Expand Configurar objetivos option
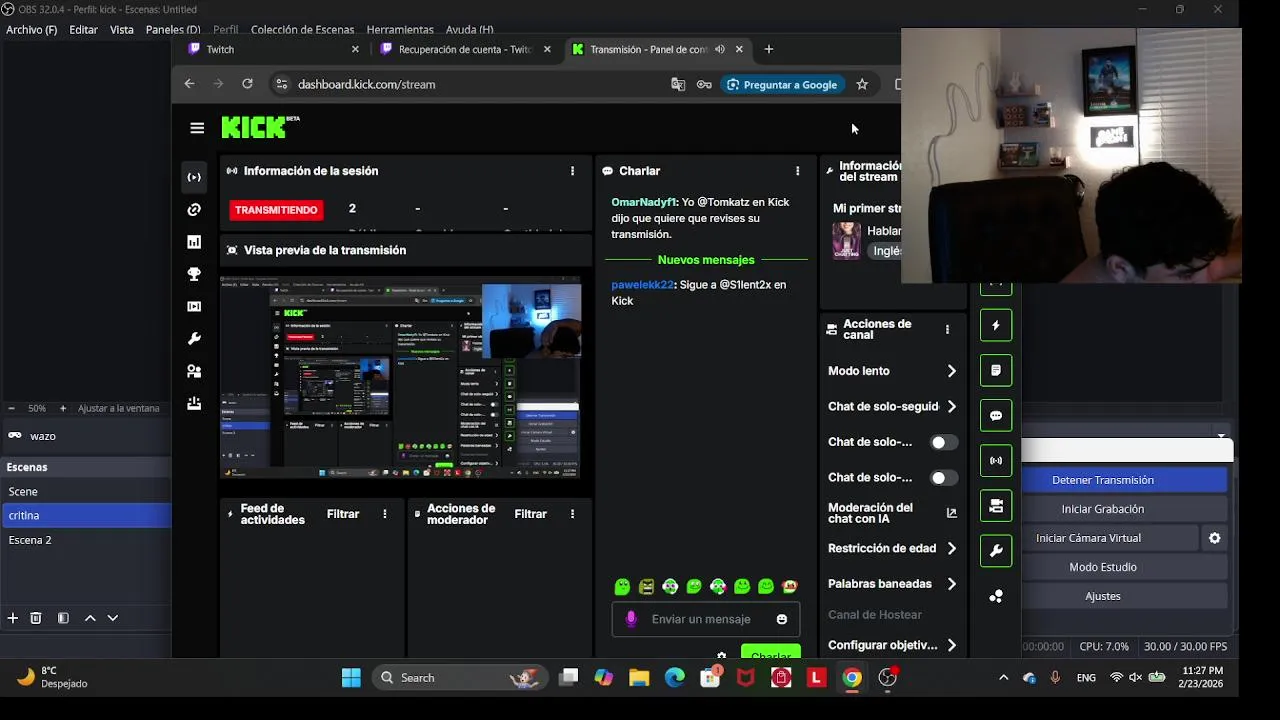This screenshot has width=1280, height=720. point(892,645)
